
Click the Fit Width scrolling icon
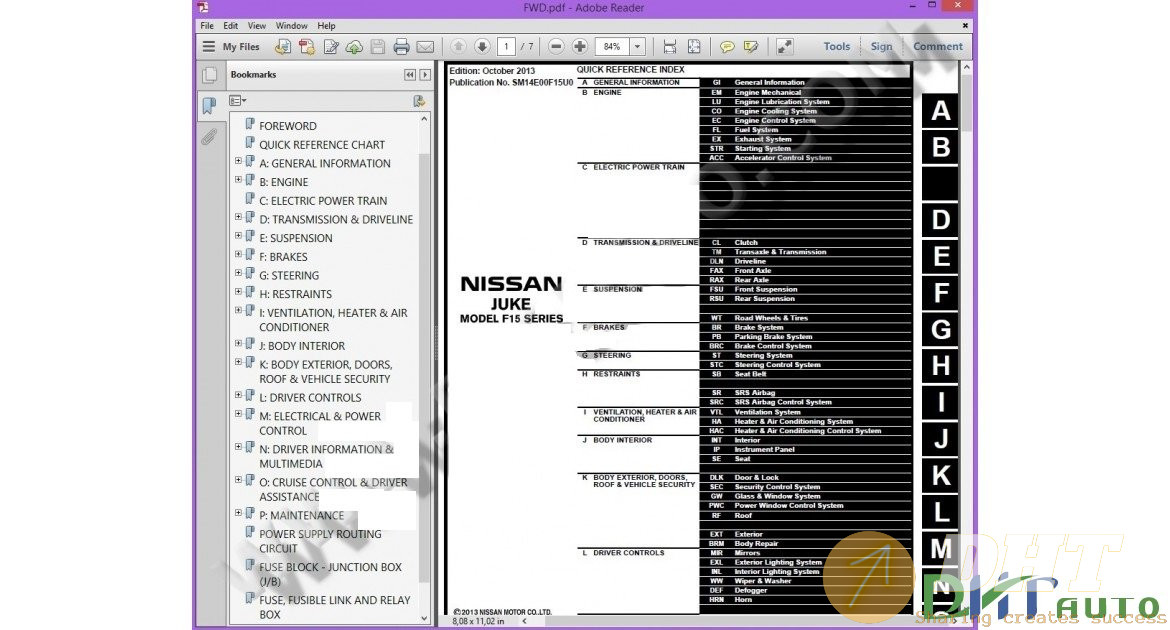click(x=670, y=46)
